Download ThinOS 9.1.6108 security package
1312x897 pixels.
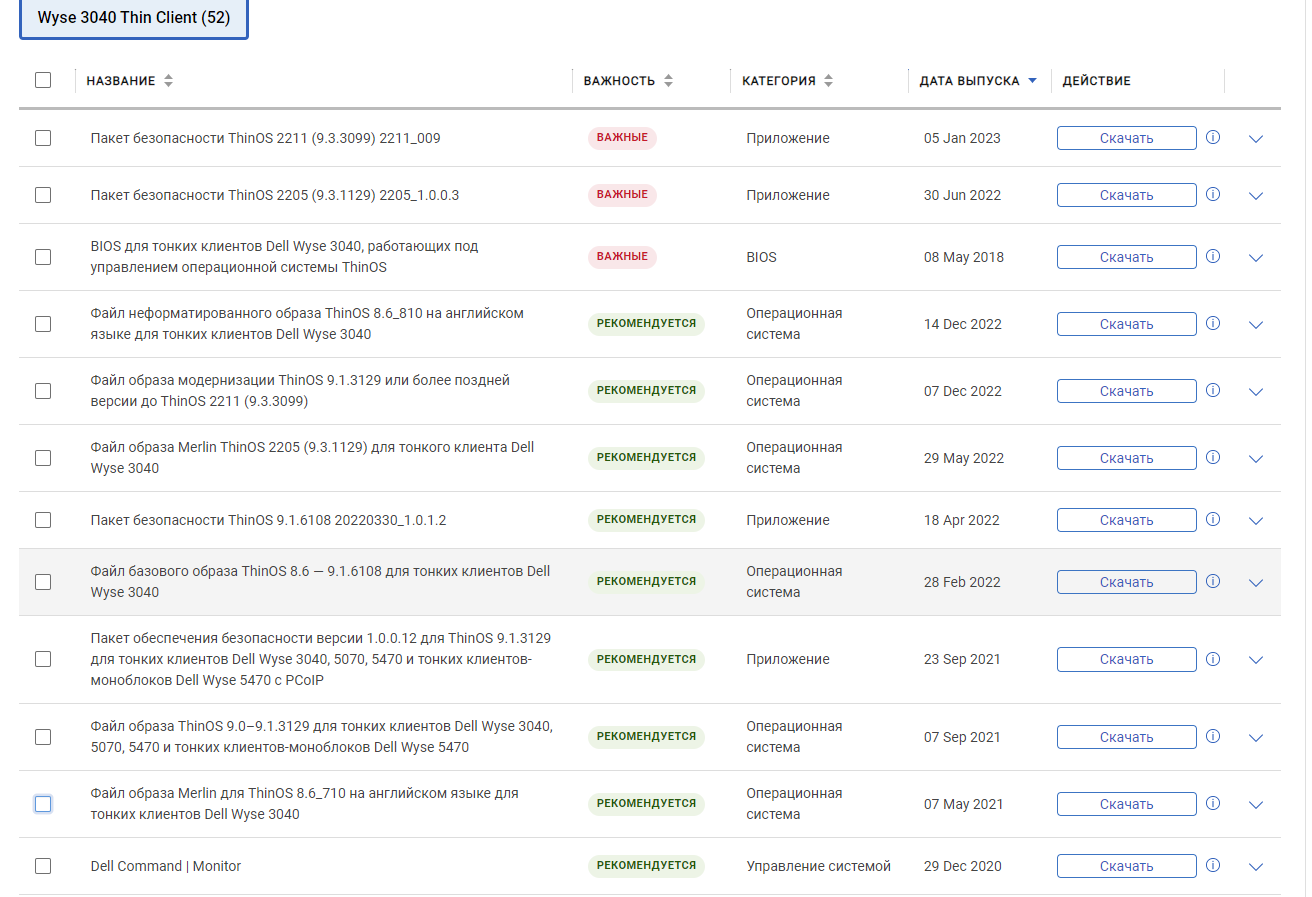(1127, 520)
